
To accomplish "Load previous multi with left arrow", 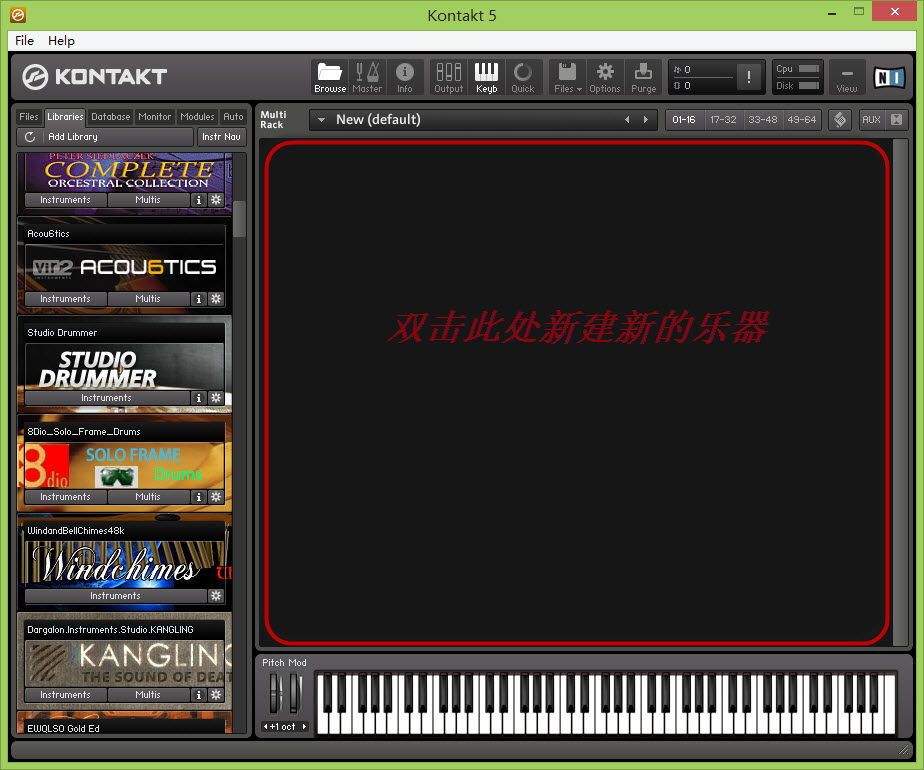I will (x=627, y=120).
